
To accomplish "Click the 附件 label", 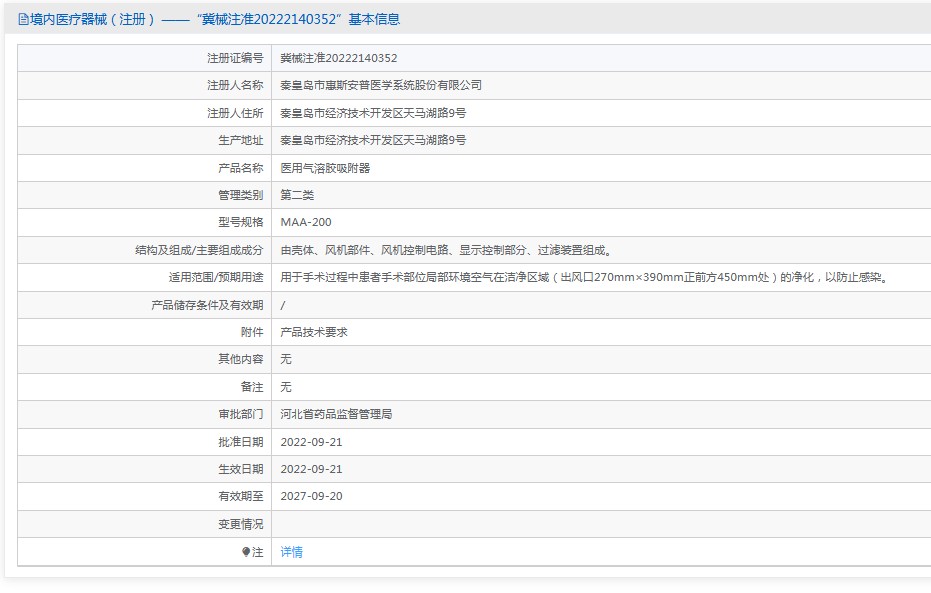I will coord(252,332).
